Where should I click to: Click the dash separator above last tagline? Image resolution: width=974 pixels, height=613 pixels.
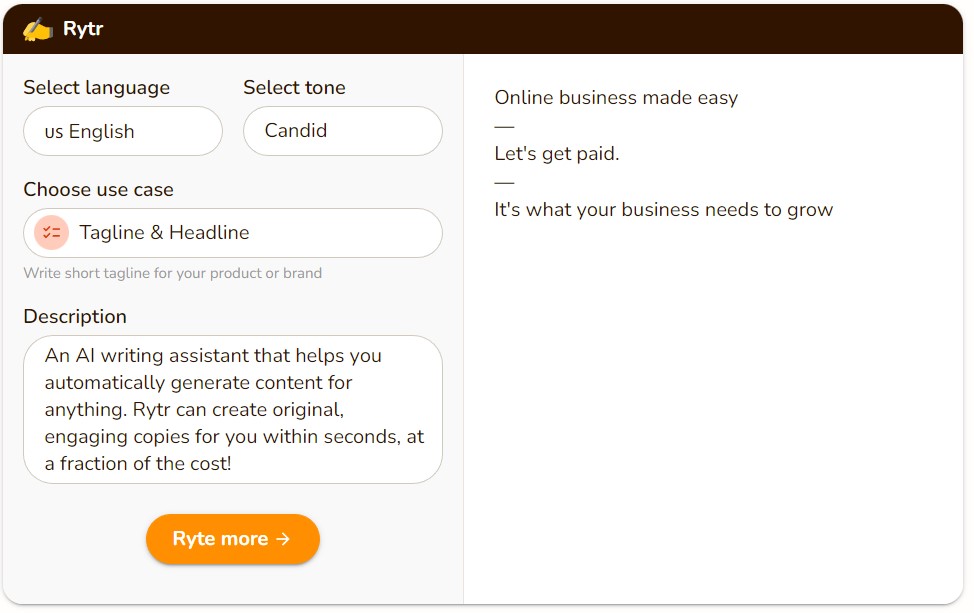pos(504,182)
